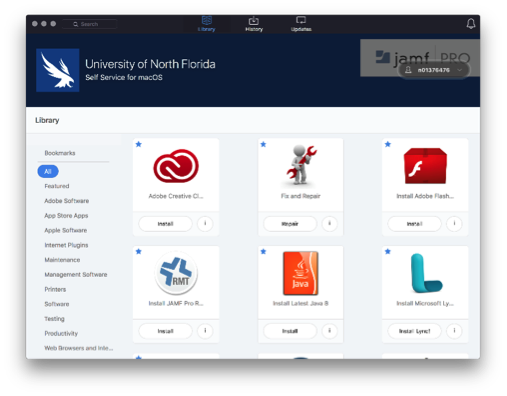The image size is (507, 396).
Task: Show info for Fix and Repair
Action: [329, 224]
